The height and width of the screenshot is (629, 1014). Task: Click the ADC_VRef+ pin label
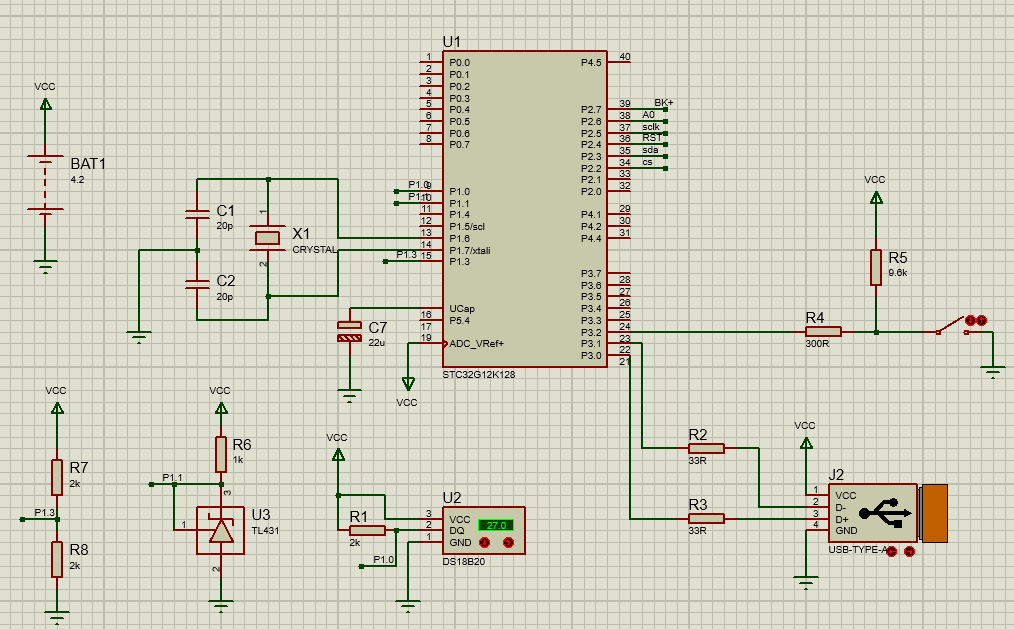click(476, 344)
